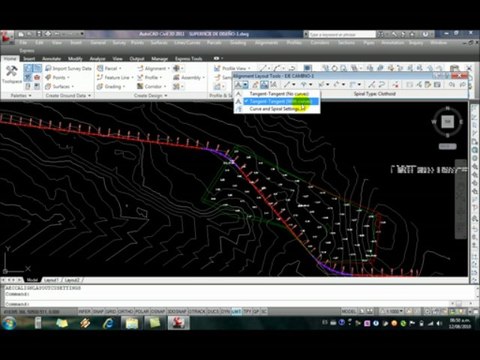Click the Delete PI icon in Alignment Layout Tools
Image resolution: width=480 pixels, height=360 pixels.
point(264,85)
